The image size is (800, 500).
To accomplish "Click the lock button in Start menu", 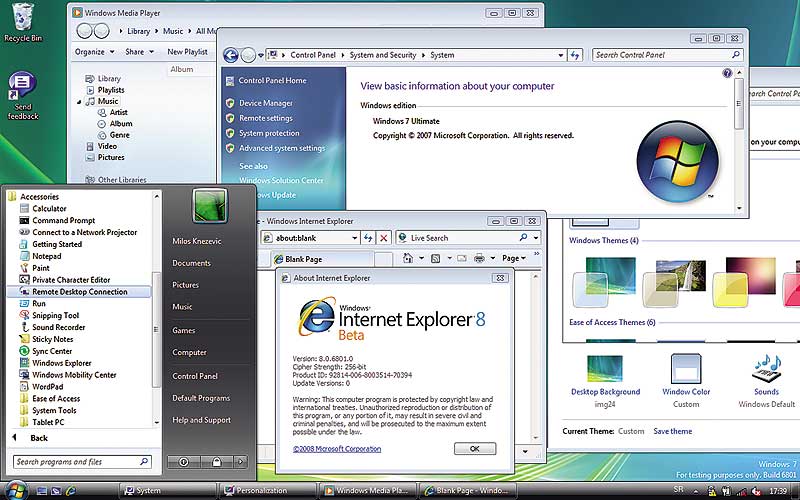I will click(216, 462).
